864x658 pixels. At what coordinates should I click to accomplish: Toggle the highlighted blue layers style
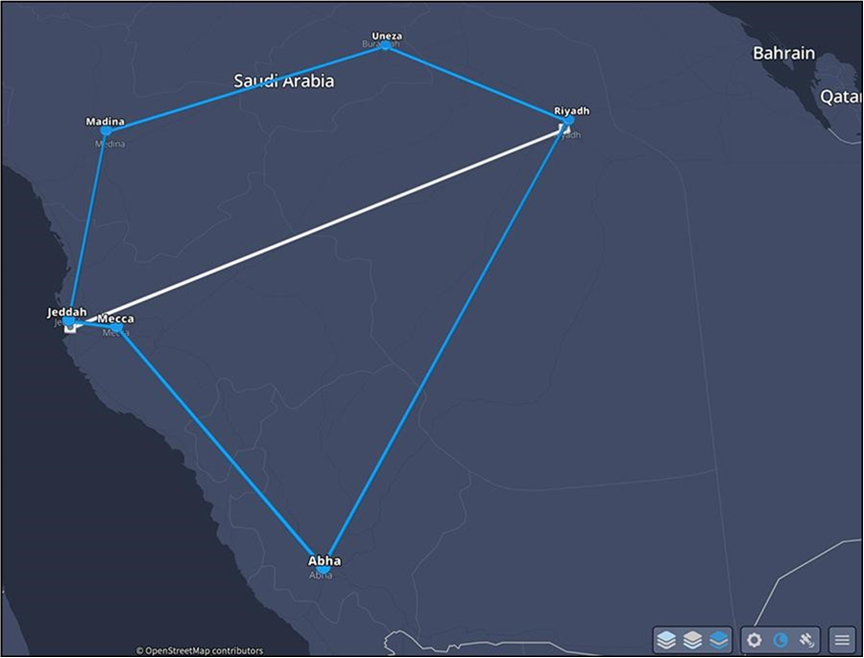coord(718,639)
